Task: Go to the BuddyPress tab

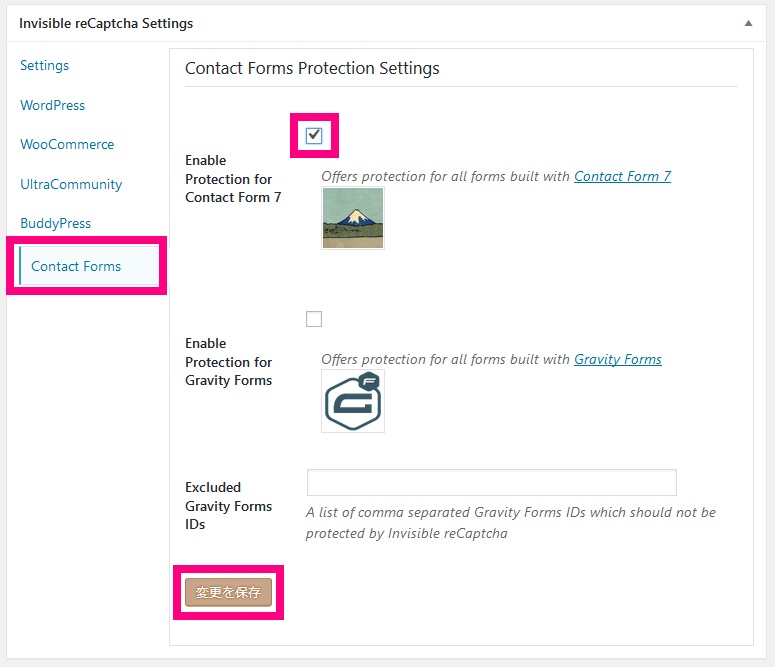Action: (x=55, y=223)
